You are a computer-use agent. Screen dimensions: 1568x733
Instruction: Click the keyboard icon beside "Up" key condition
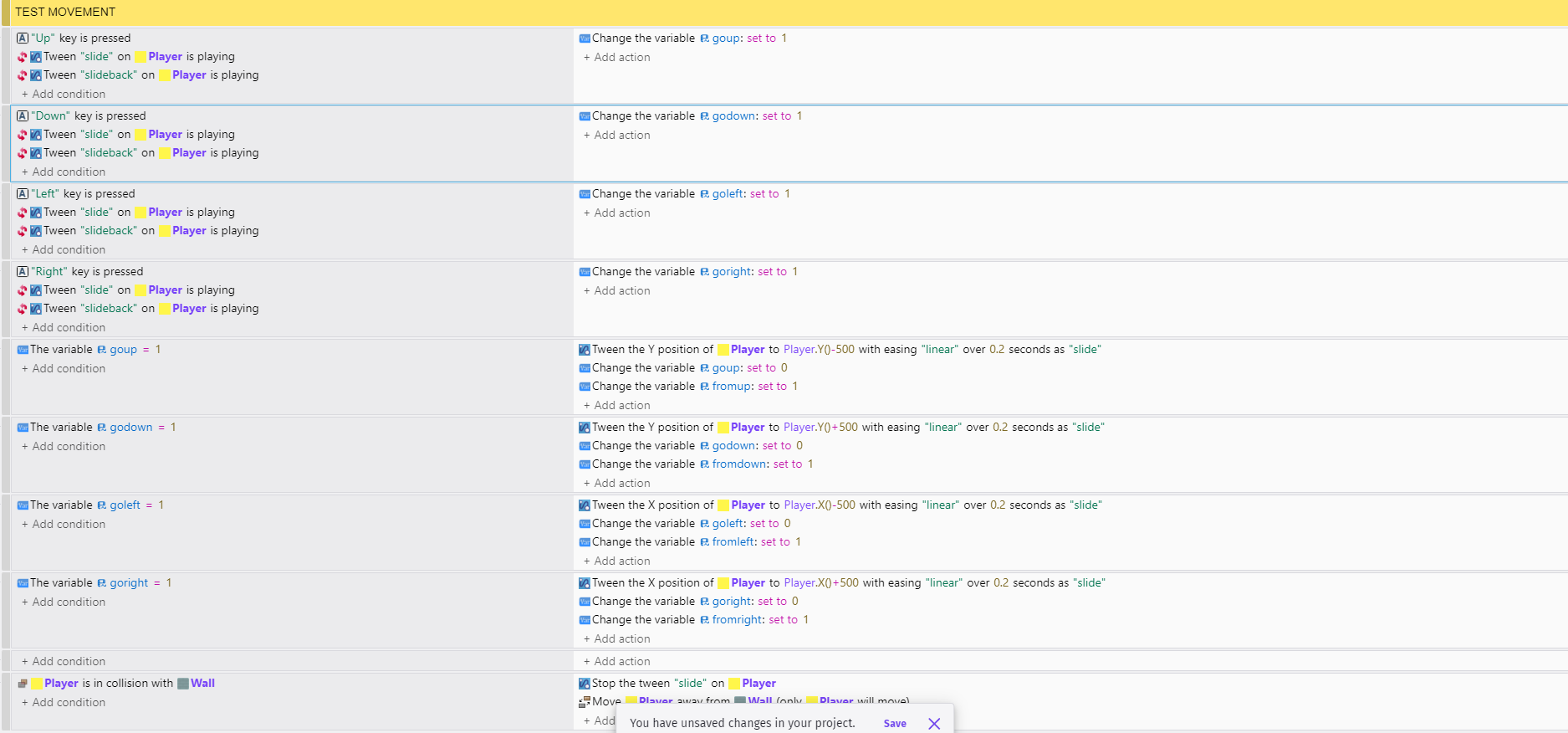(x=23, y=38)
